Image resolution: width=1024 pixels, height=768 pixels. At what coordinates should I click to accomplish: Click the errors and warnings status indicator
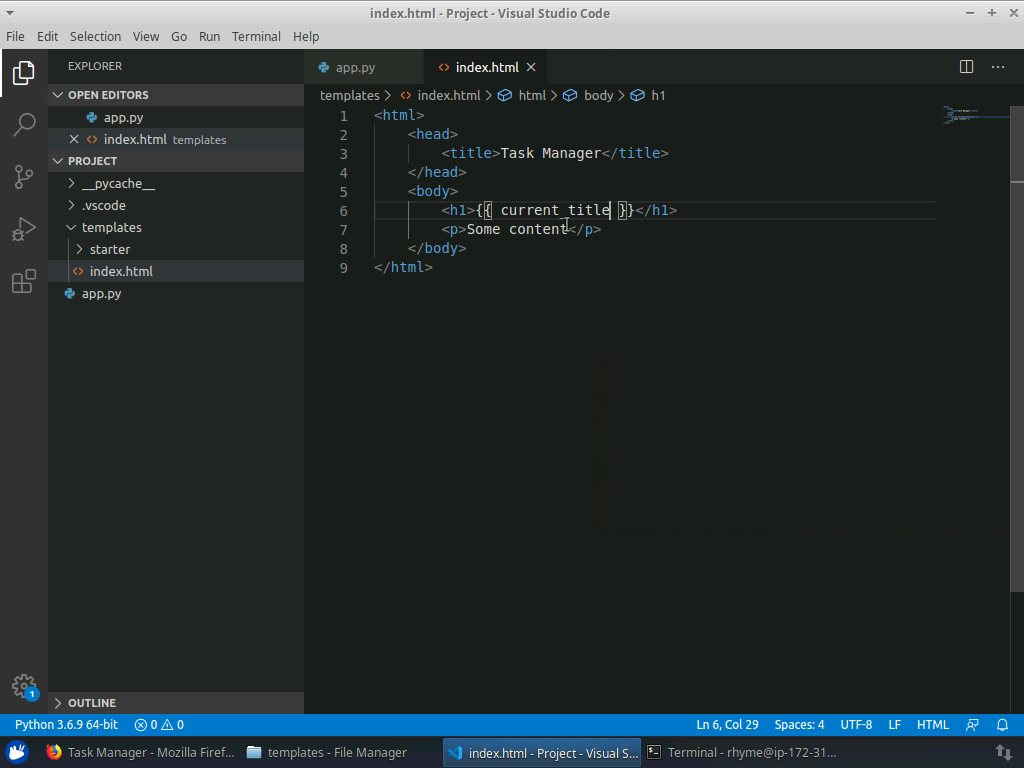159,724
